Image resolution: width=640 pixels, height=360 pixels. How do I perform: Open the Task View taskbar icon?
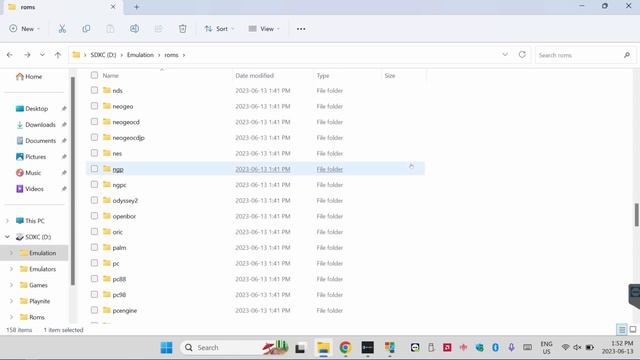click(300, 348)
